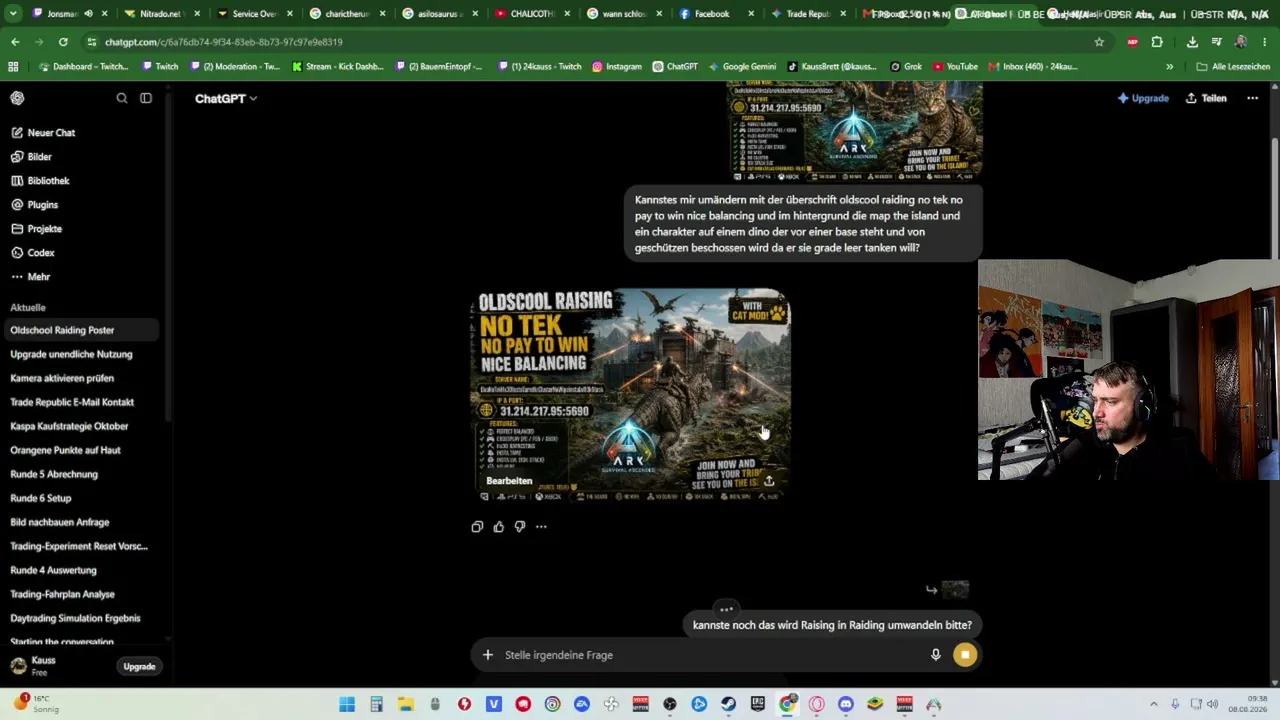Viewport: 1280px width, 720px height.
Task: Open the Chrome apps grid in the bookmarks bar
Action: point(13,67)
